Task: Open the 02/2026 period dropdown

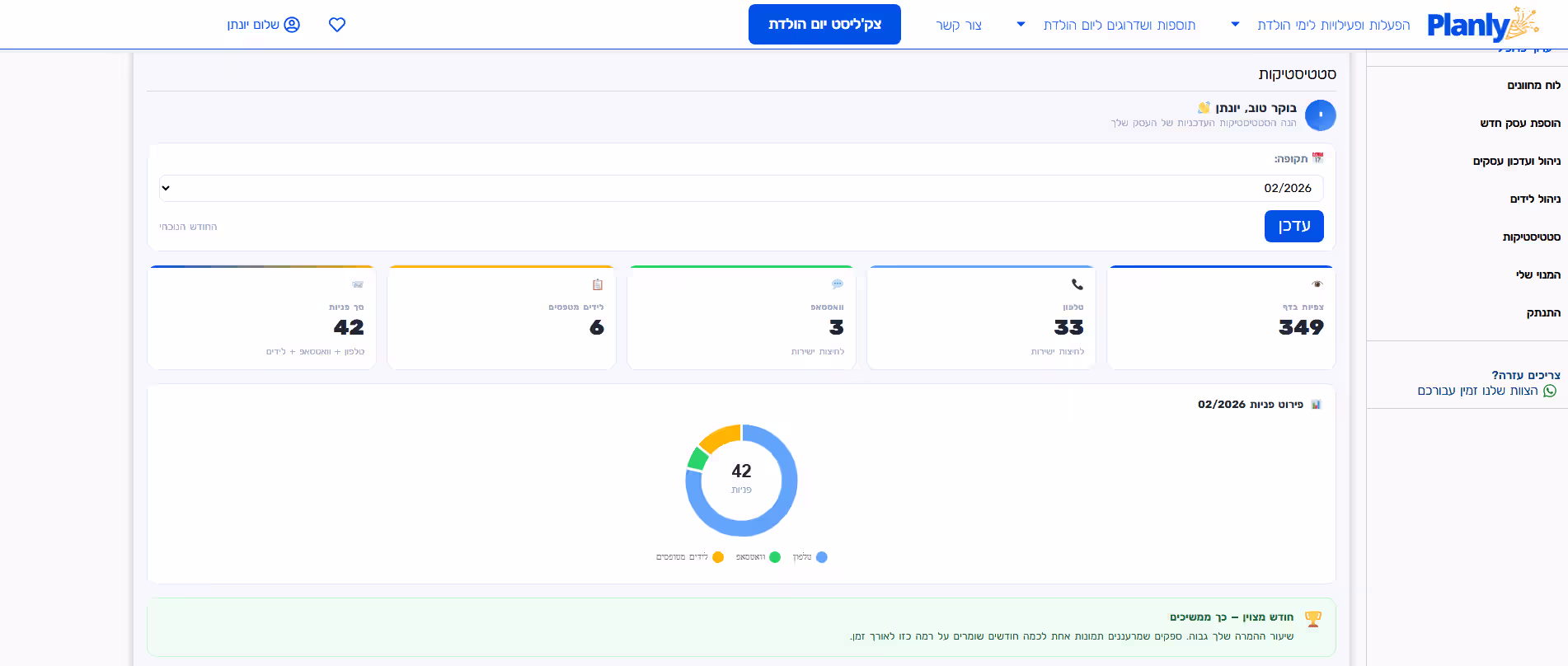Action: (x=740, y=188)
